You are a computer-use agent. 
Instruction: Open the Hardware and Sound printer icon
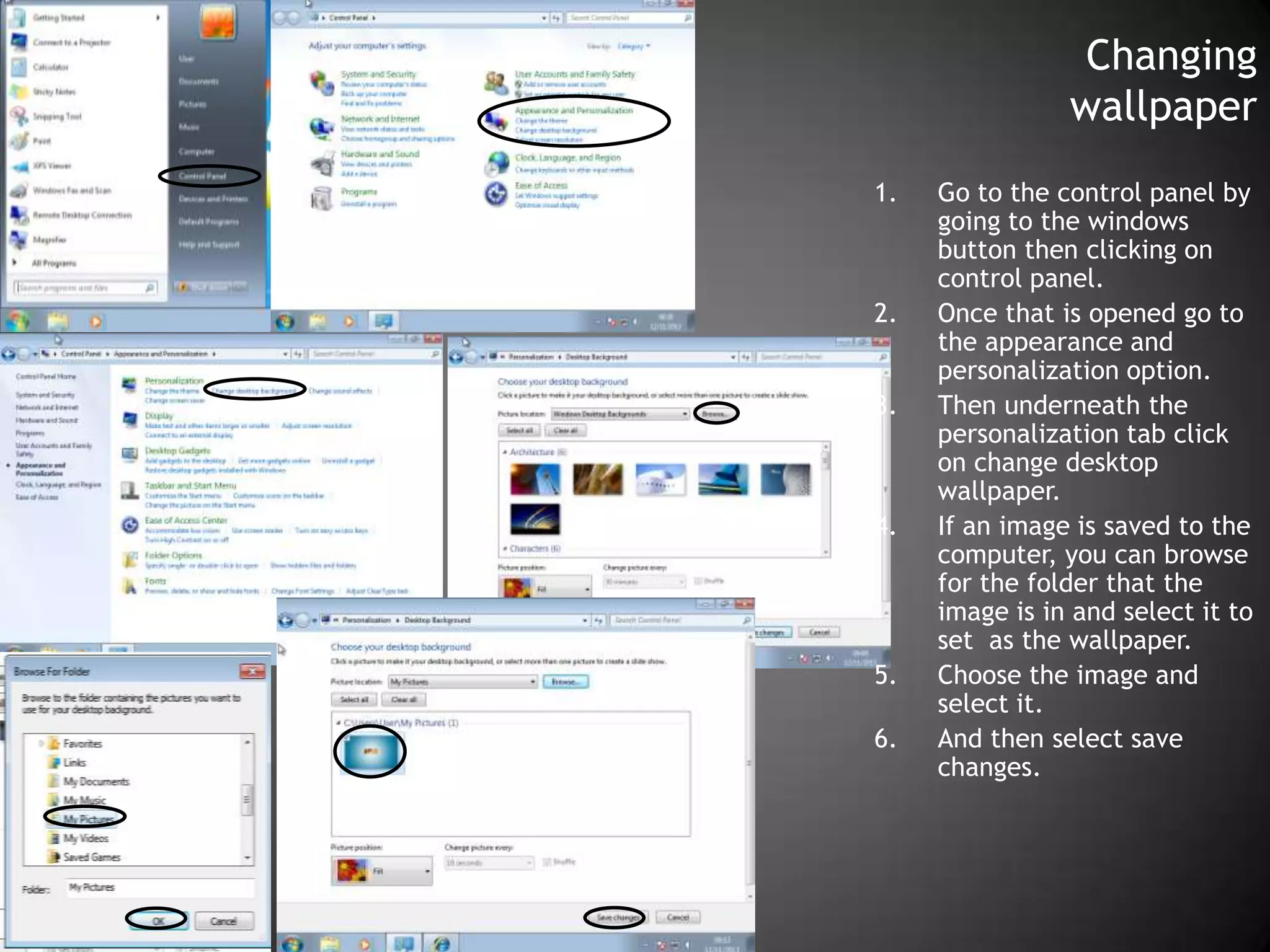322,164
